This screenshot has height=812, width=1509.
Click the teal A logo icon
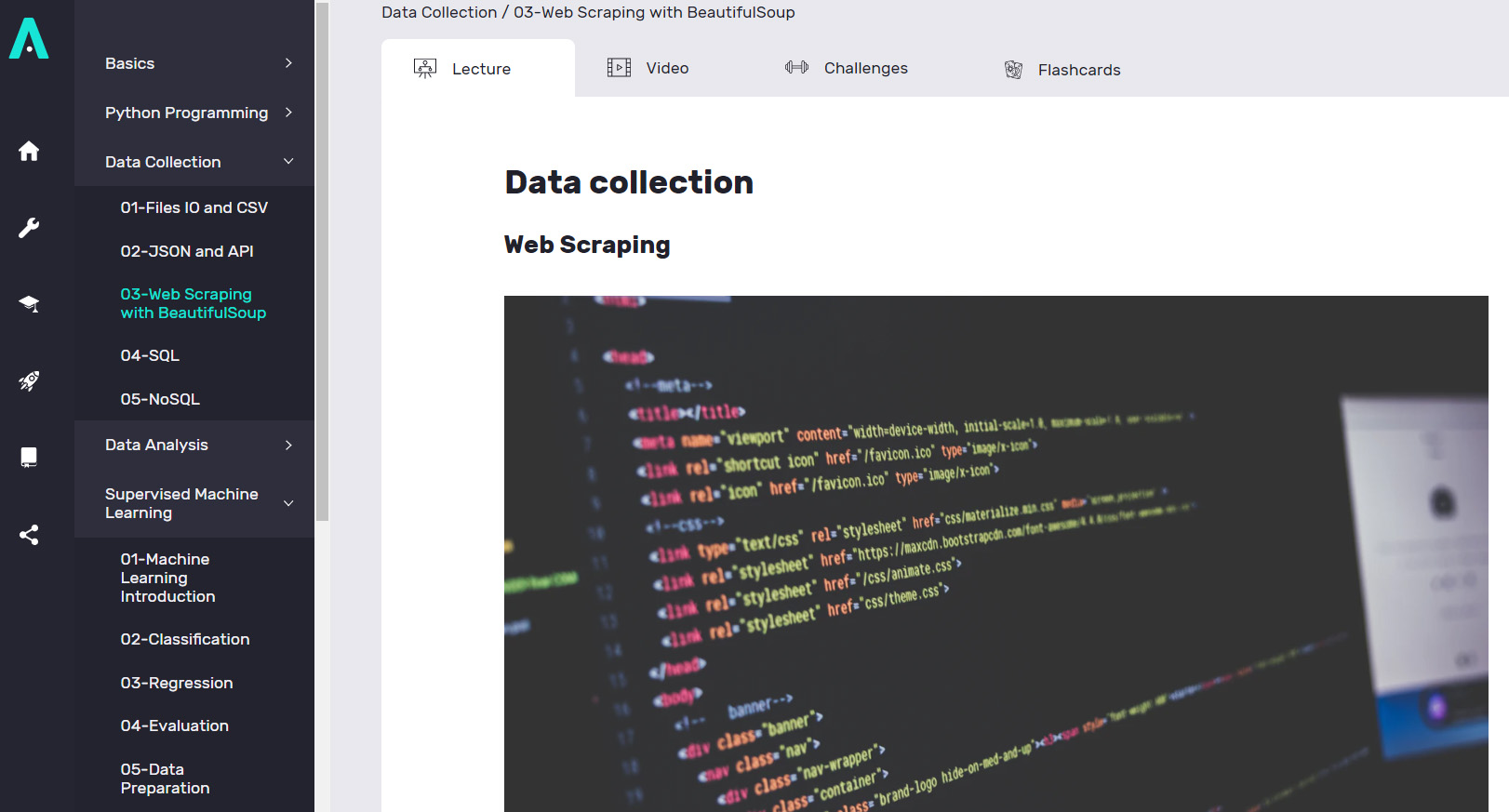[x=29, y=38]
